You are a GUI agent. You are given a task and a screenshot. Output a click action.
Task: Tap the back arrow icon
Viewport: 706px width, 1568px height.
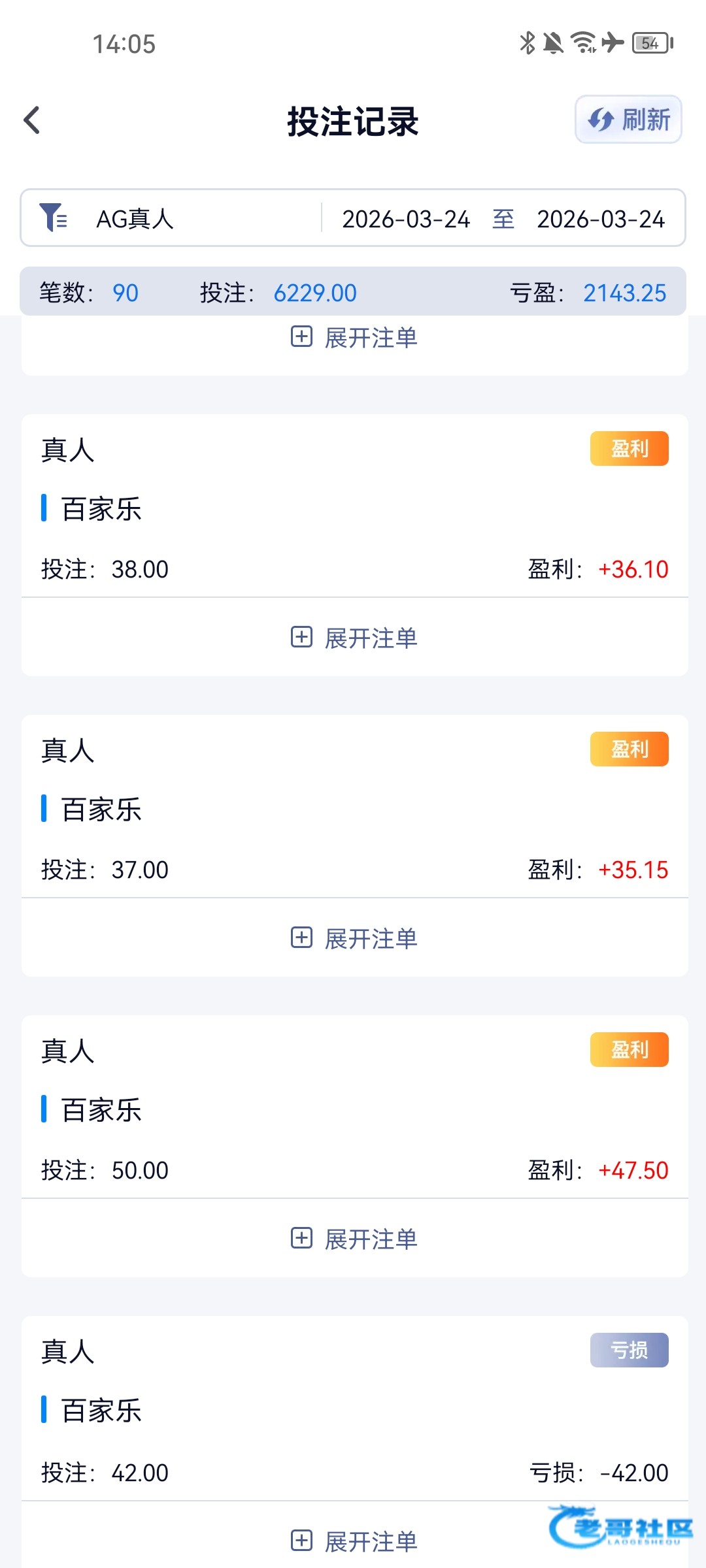click(x=32, y=121)
